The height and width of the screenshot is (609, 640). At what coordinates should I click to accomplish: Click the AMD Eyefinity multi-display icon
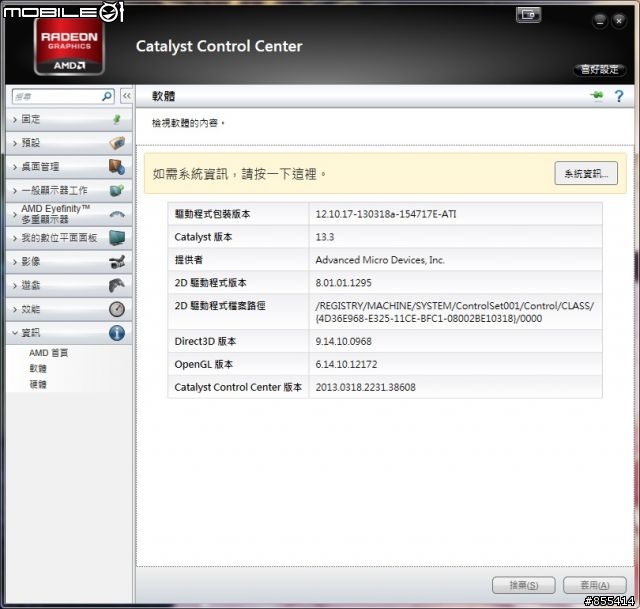117,214
